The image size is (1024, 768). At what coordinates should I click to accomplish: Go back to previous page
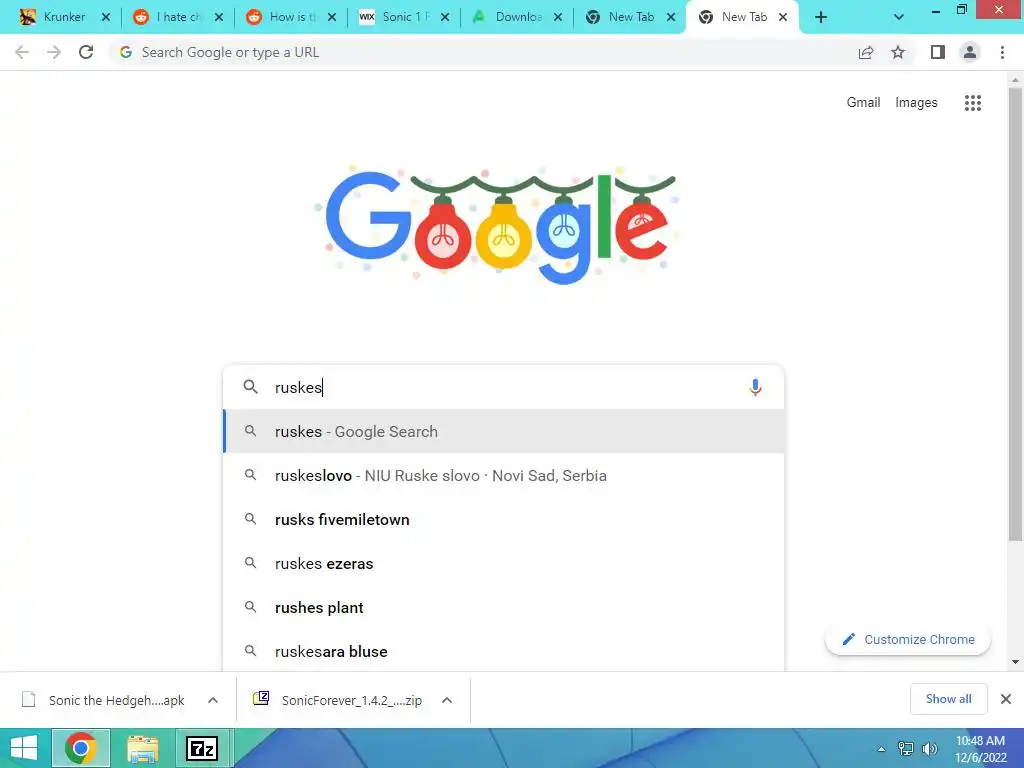(22, 52)
